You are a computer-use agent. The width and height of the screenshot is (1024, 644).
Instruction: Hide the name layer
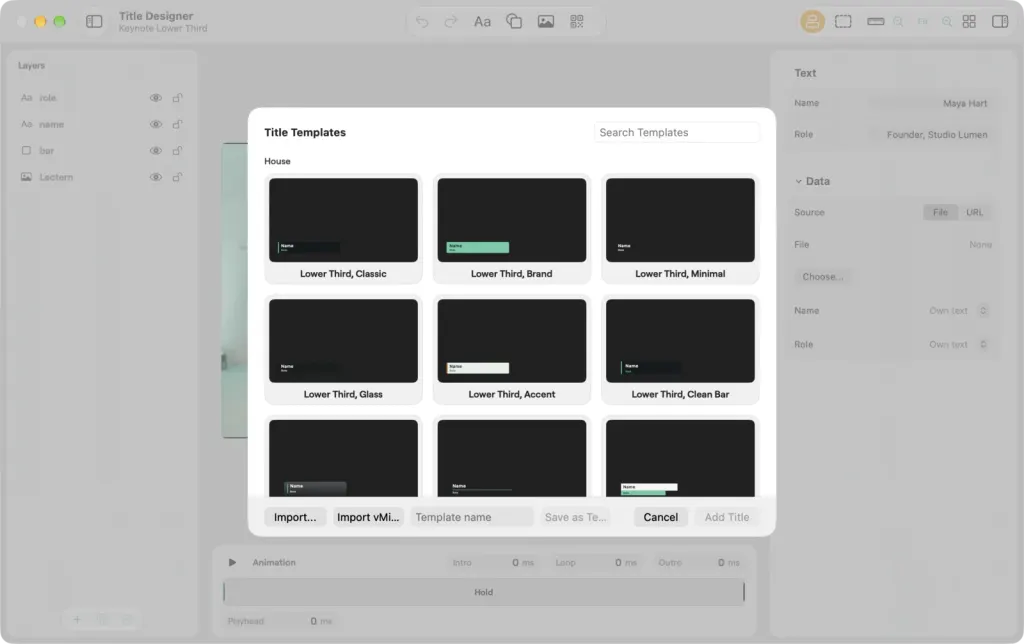tap(155, 124)
